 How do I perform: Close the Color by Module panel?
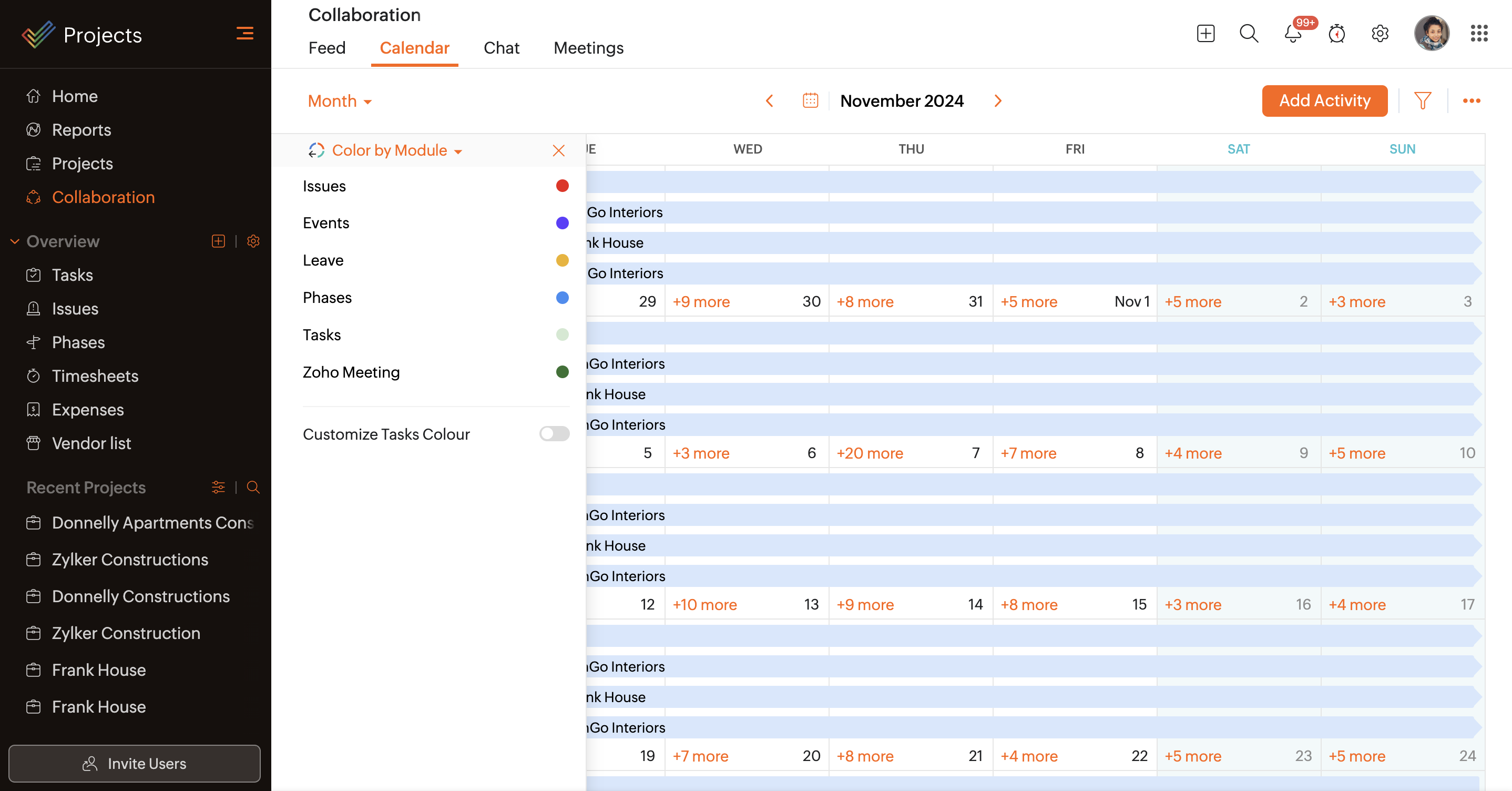[558, 151]
